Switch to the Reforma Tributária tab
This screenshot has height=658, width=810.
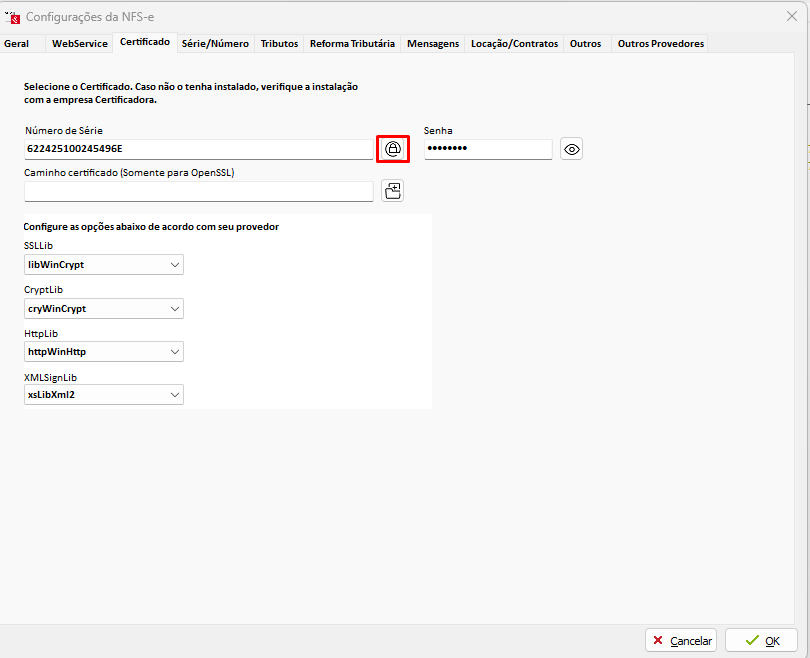pyautogui.click(x=352, y=44)
